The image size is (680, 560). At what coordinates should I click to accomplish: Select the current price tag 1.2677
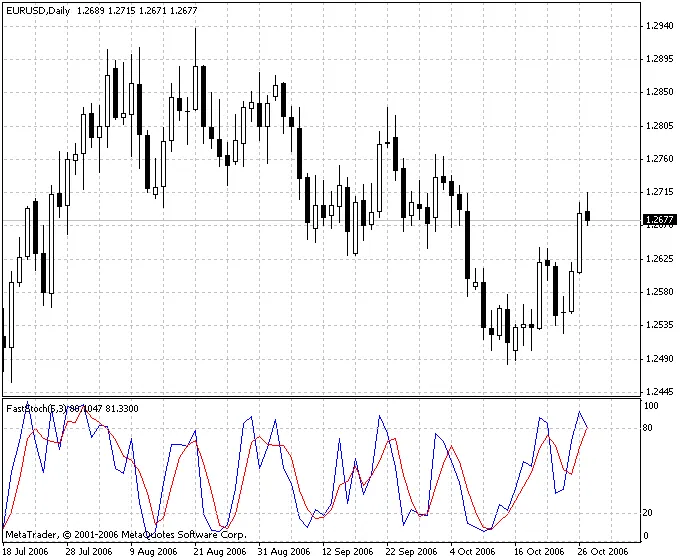(660, 220)
